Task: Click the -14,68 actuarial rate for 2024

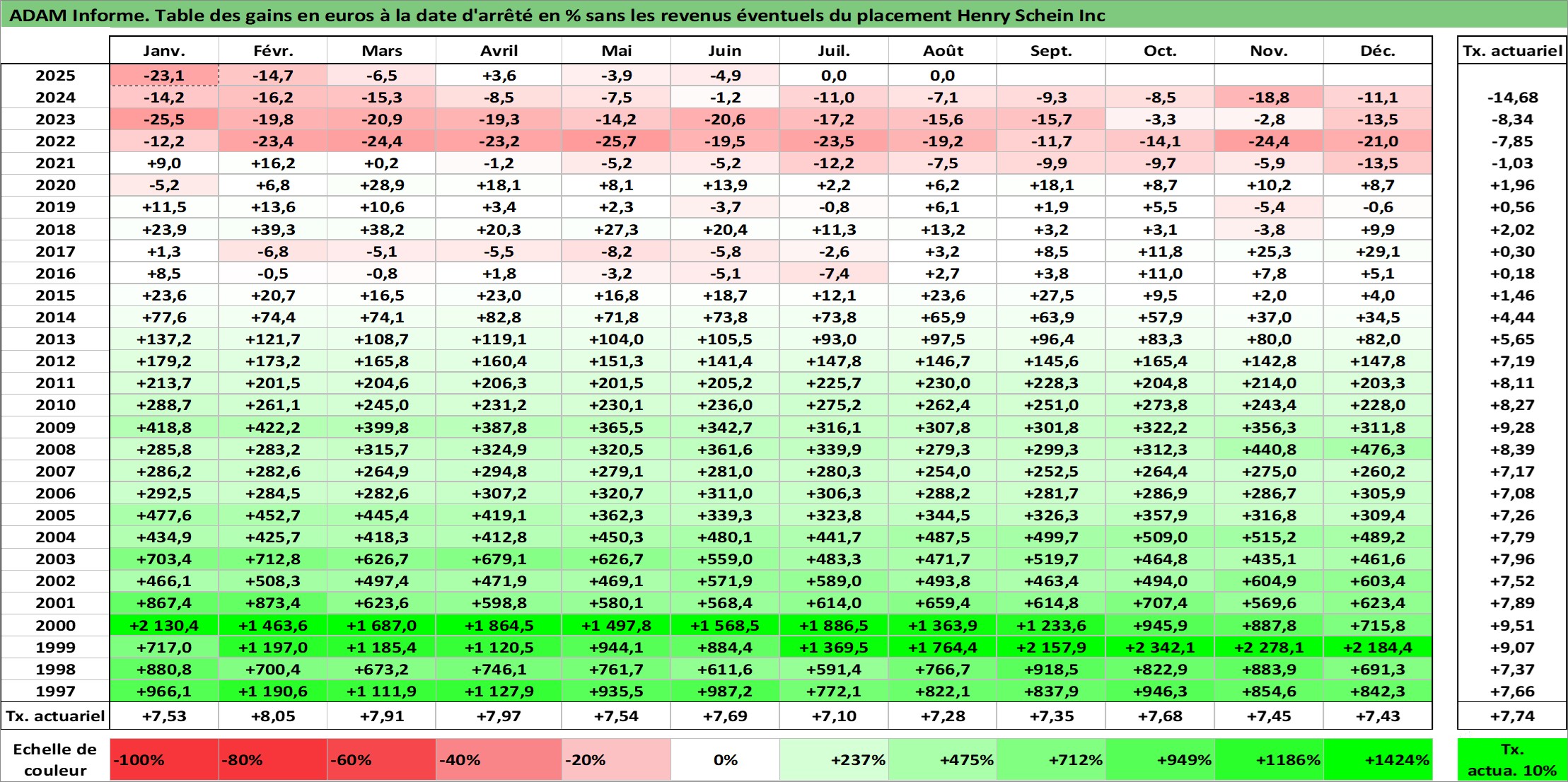Action: tap(1512, 98)
